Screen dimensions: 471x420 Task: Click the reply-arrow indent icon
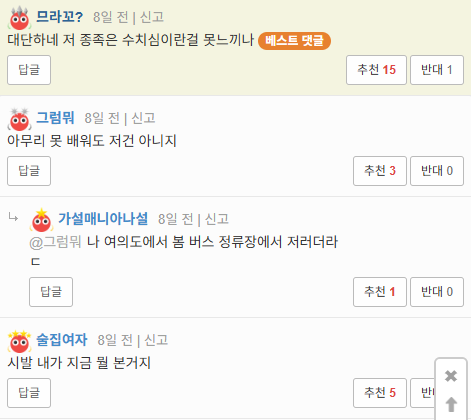pyautogui.click(x=13, y=218)
